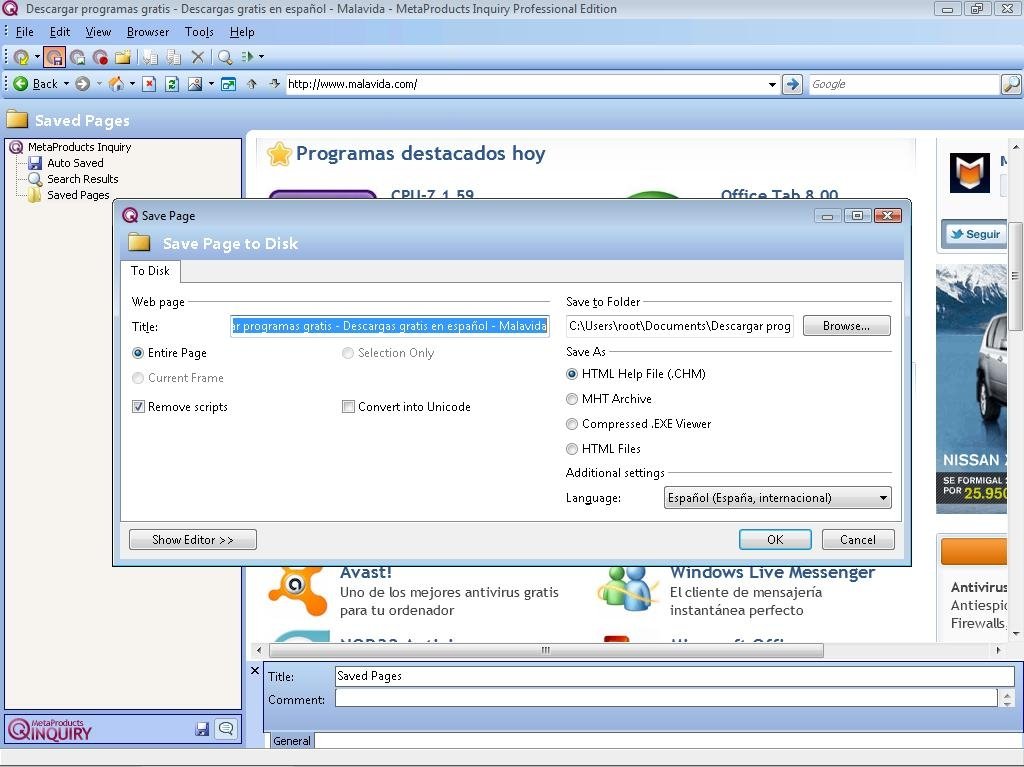Click the grey down arrow icon beside address
Viewport: 1024px width, 767px height.
[x=274, y=84]
